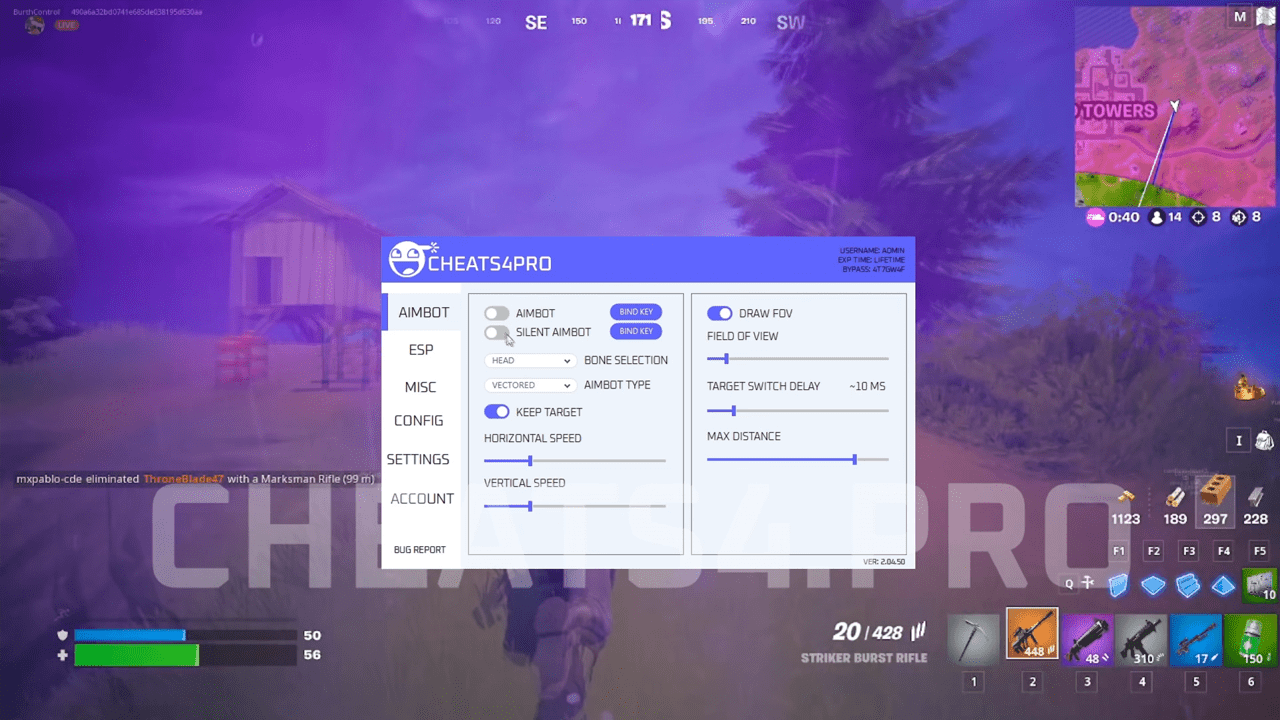Click the health plus icon next to green bar
Viewport: 1280px width, 720px height.
point(62,655)
